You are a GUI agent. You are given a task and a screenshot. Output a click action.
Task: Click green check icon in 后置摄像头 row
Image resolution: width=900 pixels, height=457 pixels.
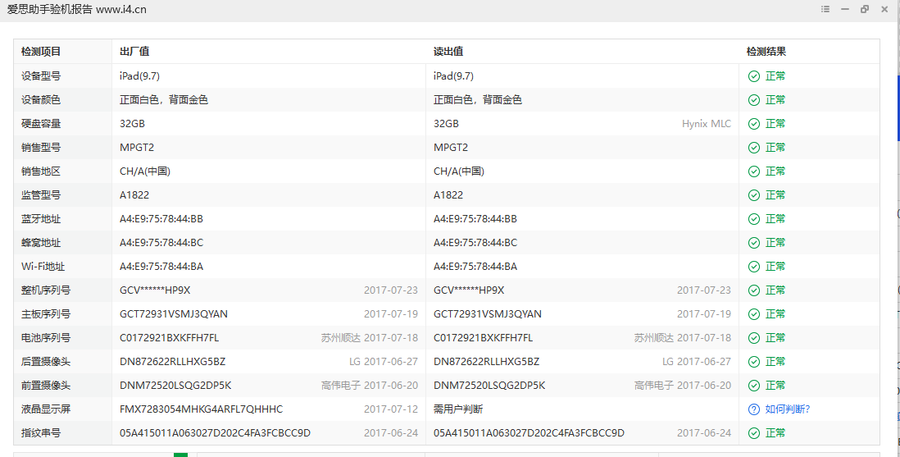click(754, 362)
